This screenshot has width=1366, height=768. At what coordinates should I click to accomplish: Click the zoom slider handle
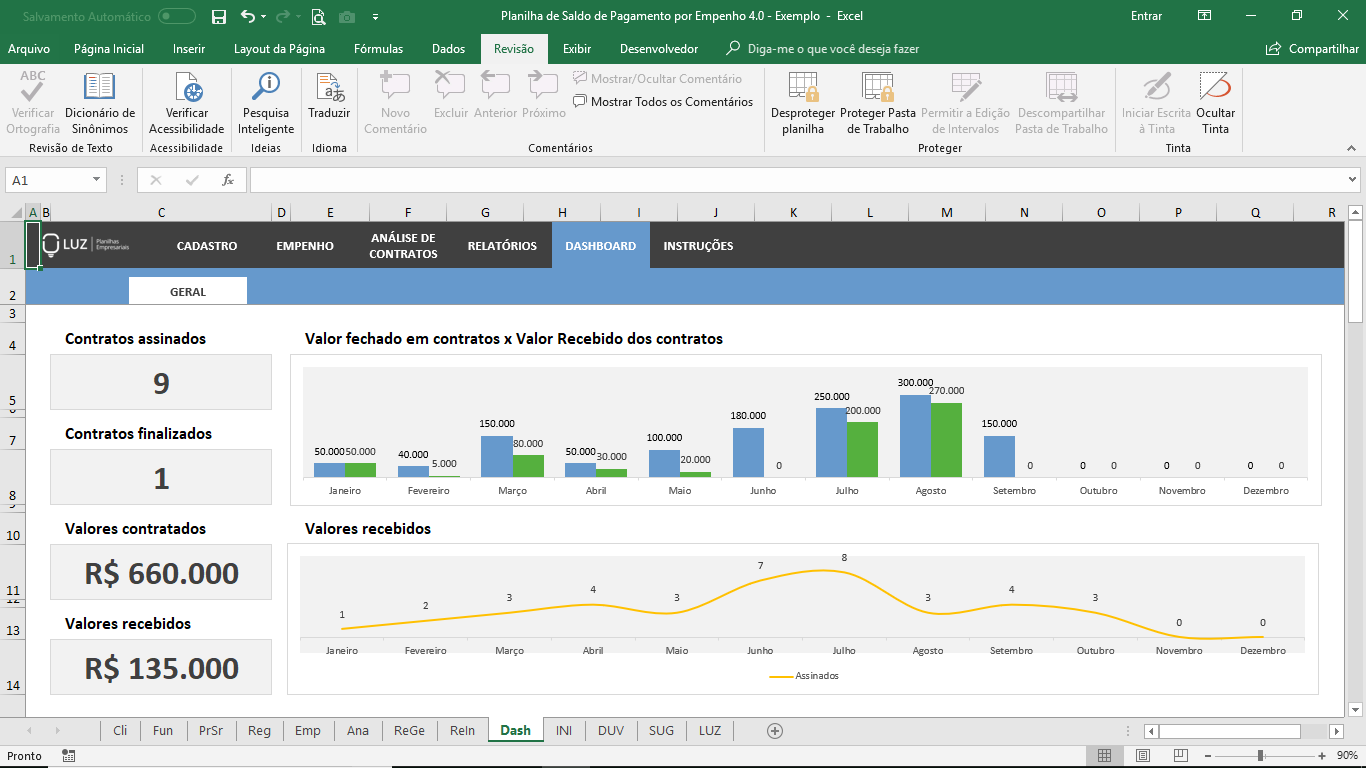click(1261, 756)
